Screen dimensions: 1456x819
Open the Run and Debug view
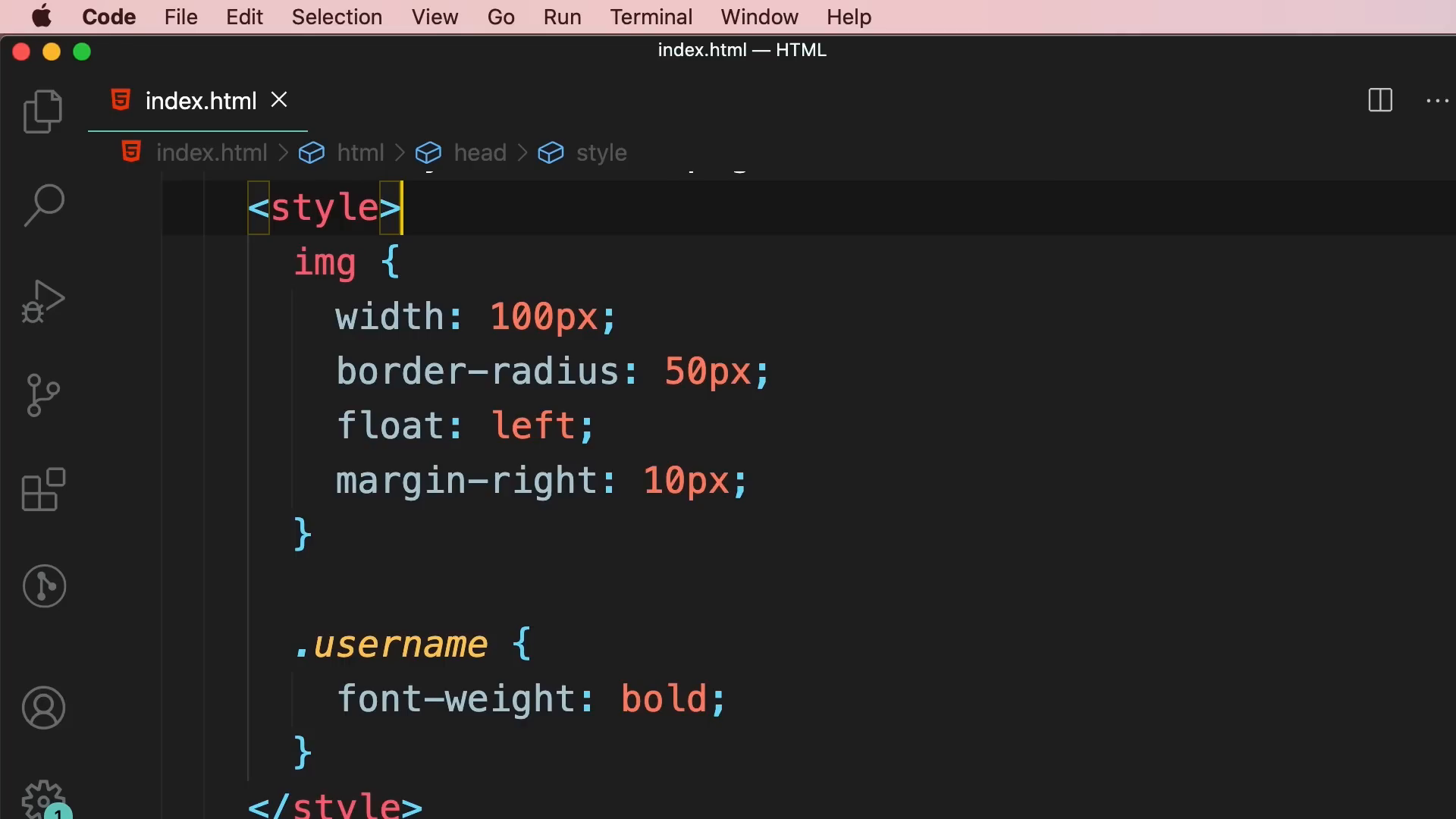point(43,301)
